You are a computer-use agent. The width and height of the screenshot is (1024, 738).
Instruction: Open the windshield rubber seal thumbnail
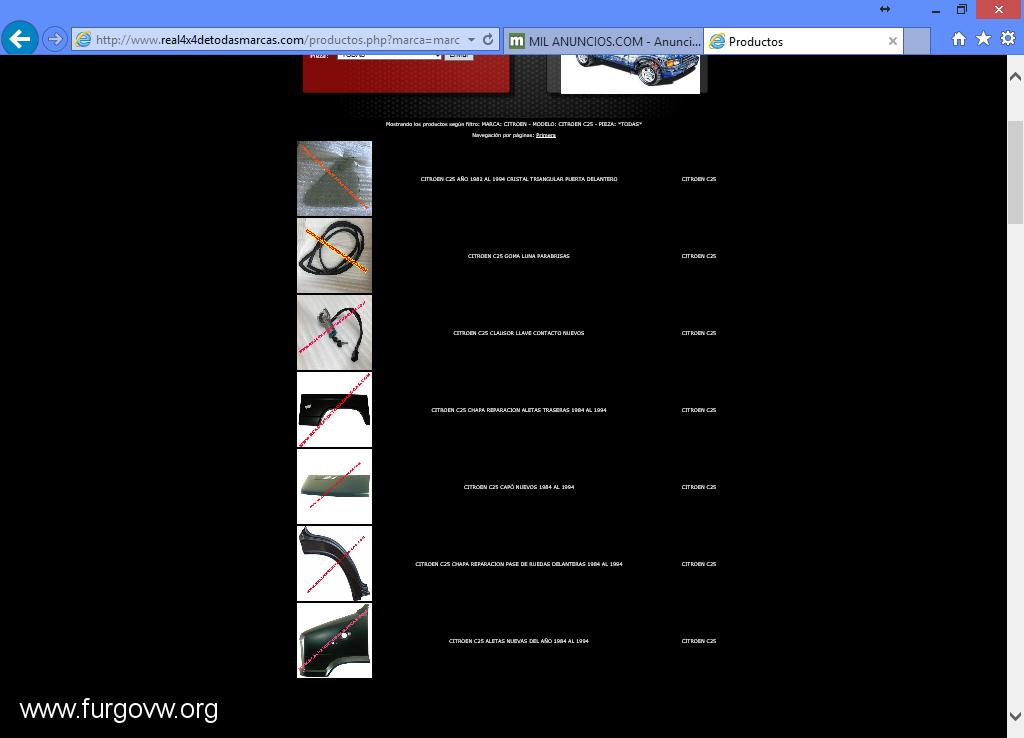pos(334,255)
